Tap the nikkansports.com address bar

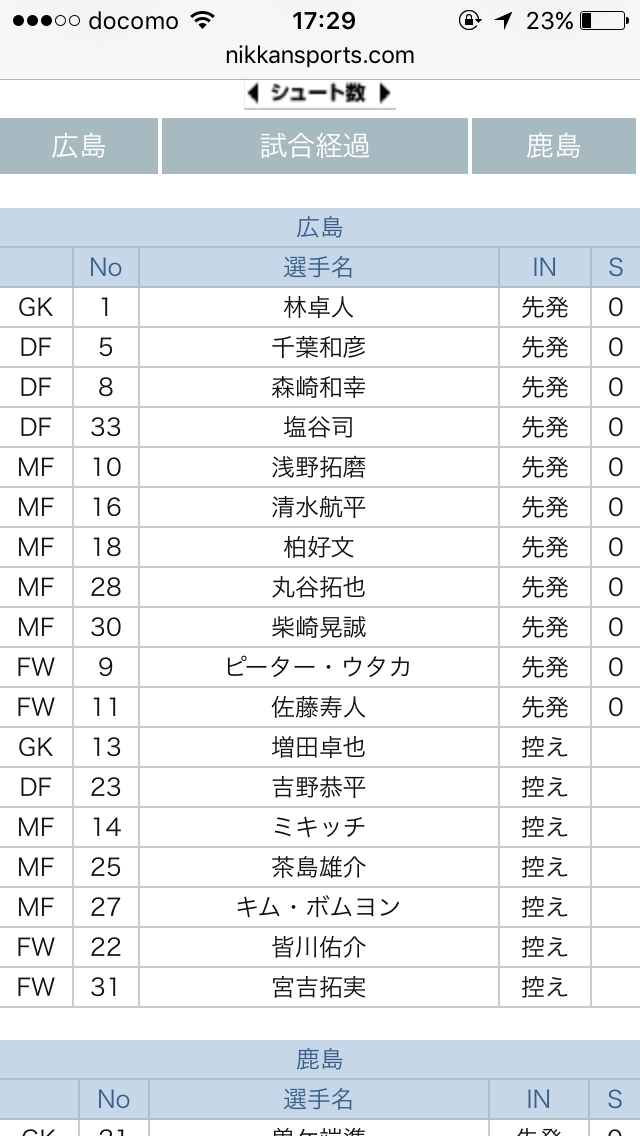click(x=320, y=56)
